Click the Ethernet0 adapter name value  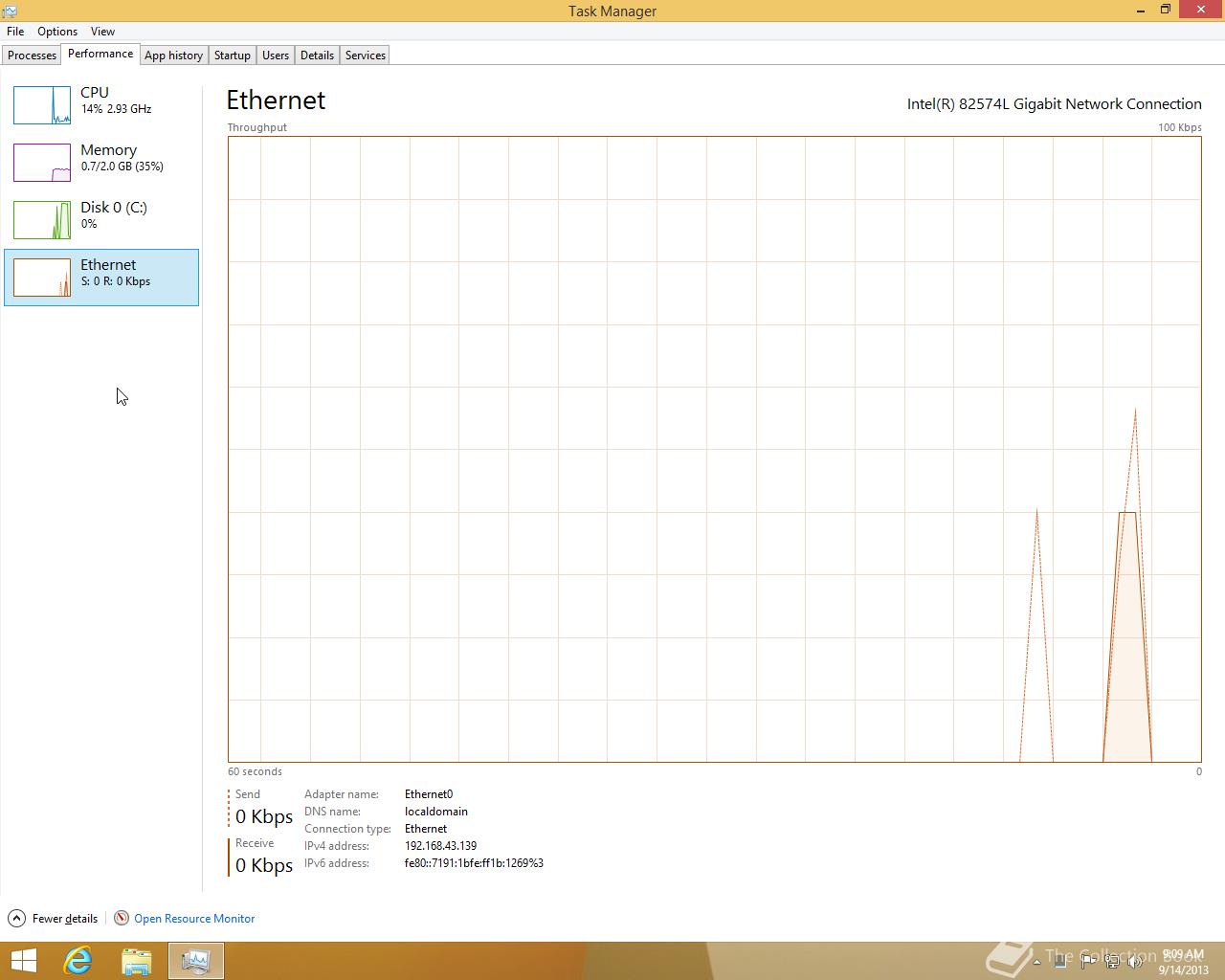point(429,794)
